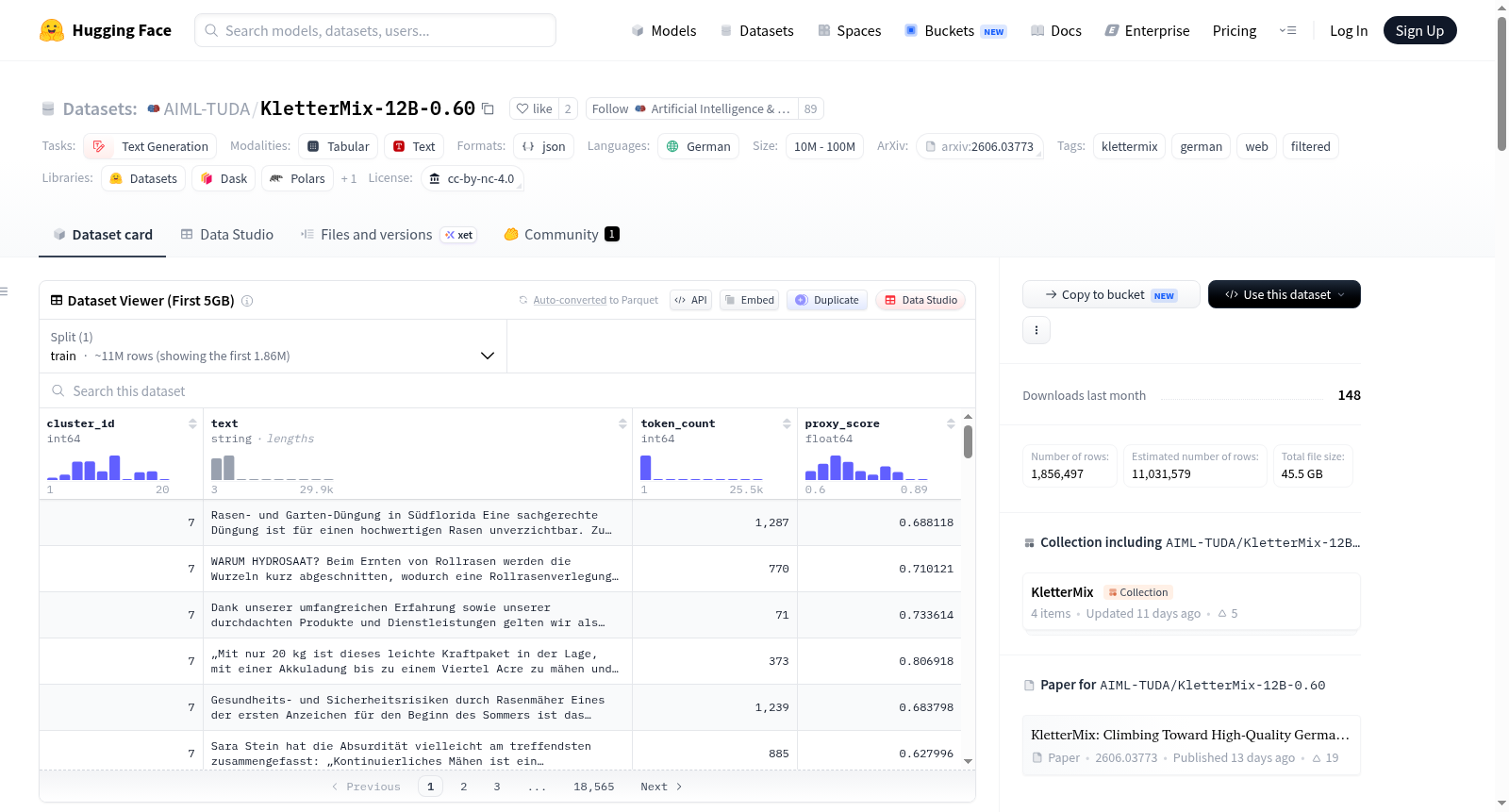1509x812 pixels.
Task: Open Data Studio red button in viewer
Action: click(x=920, y=300)
